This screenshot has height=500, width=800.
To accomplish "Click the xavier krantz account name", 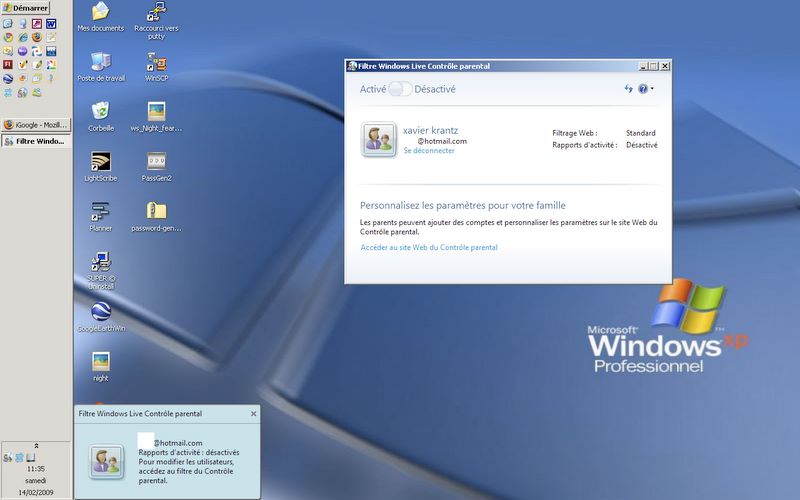I will 430,130.
